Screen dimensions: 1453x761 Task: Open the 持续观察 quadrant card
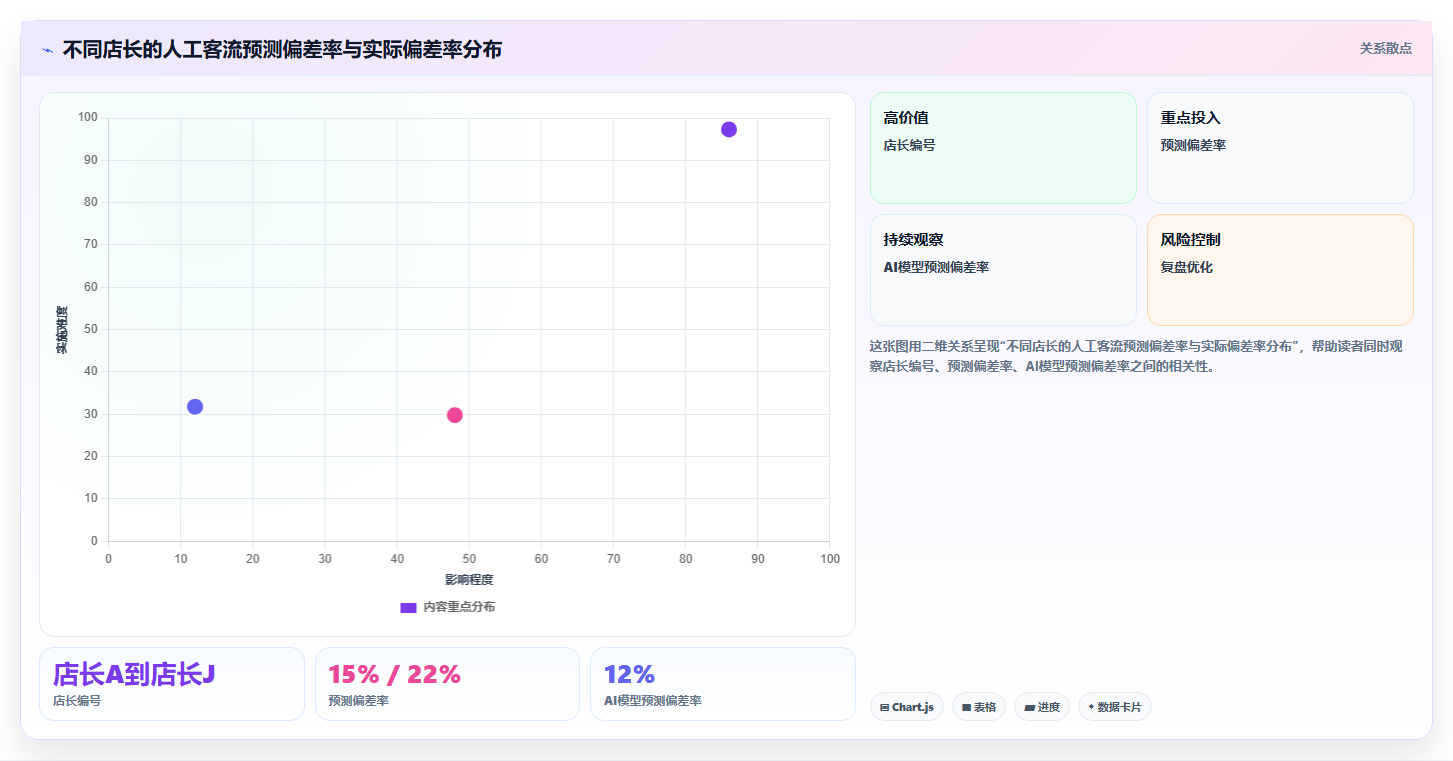point(1004,270)
